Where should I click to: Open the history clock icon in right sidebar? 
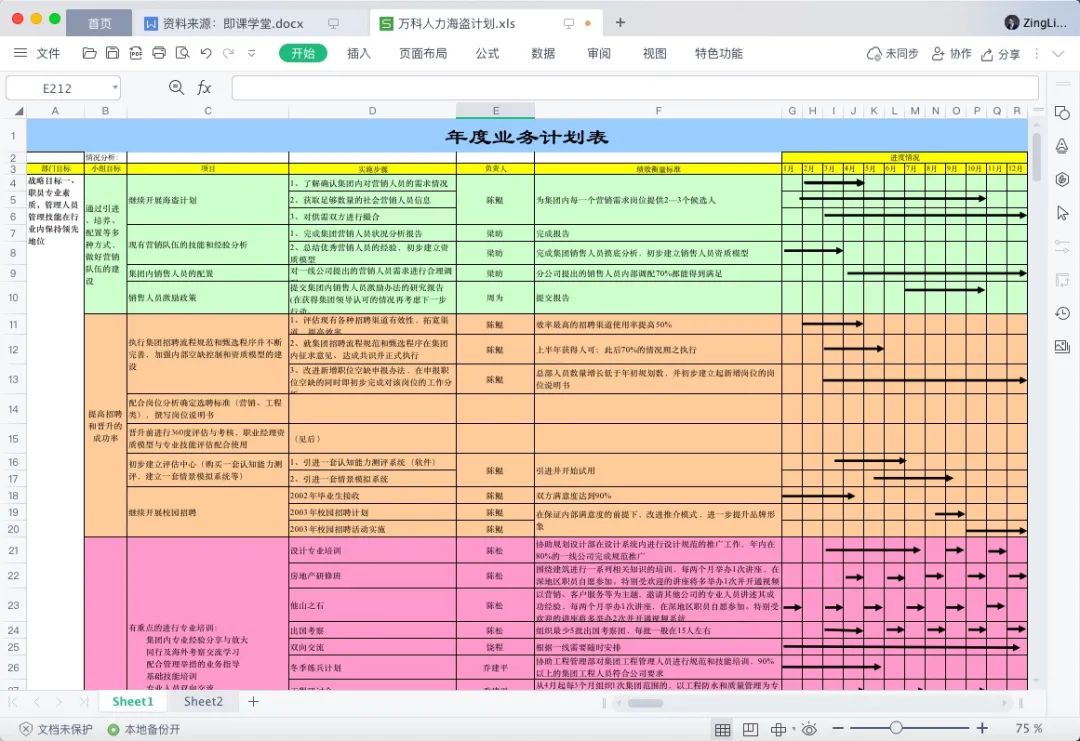point(1062,313)
